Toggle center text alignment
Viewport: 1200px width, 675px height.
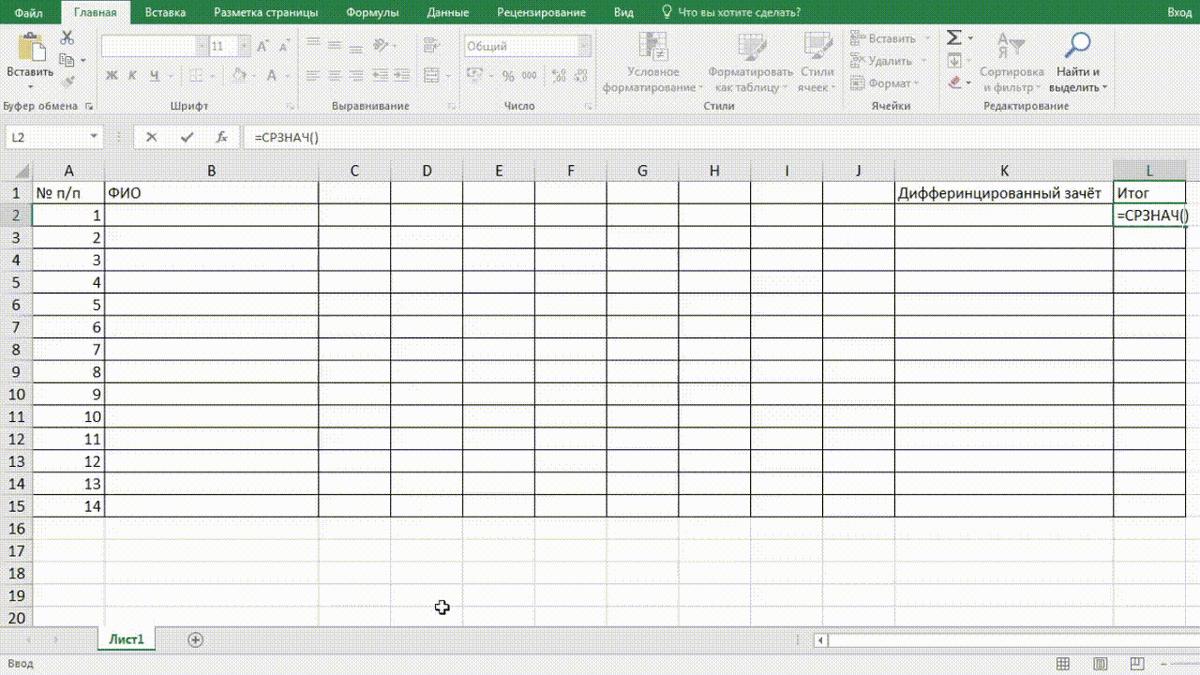[333, 76]
